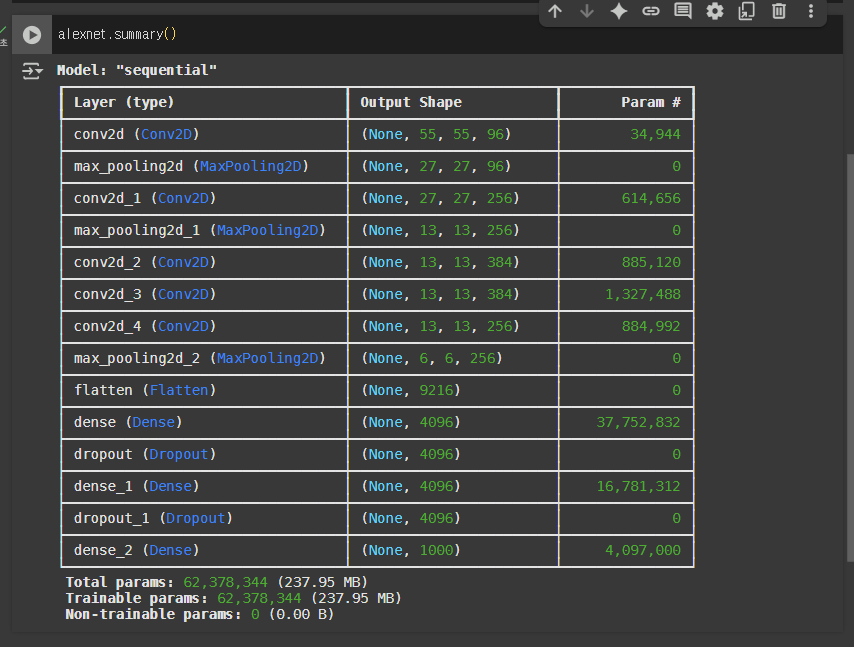This screenshot has height=647, width=854.
Task: Click the param count 884,992
Action: pyautogui.click(x=651, y=327)
